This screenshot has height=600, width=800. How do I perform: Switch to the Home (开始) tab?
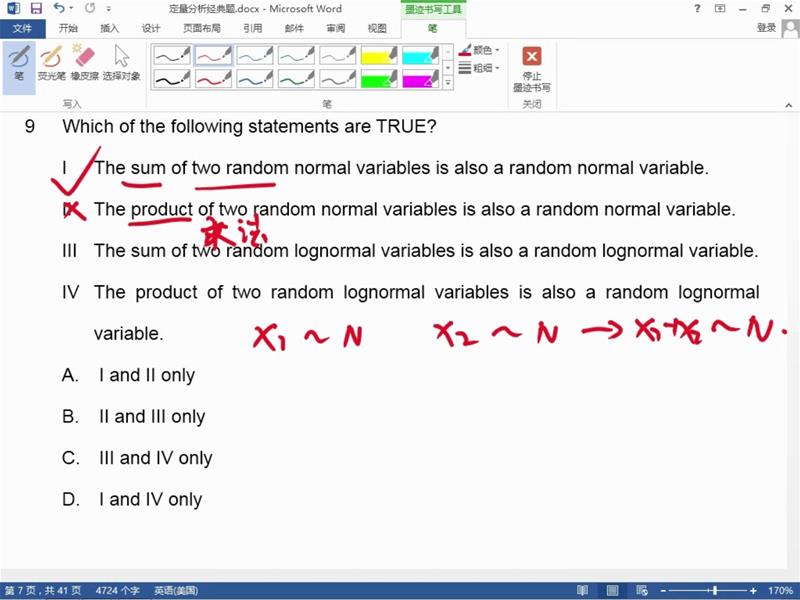pyautogui.click(x=68, y=29)
